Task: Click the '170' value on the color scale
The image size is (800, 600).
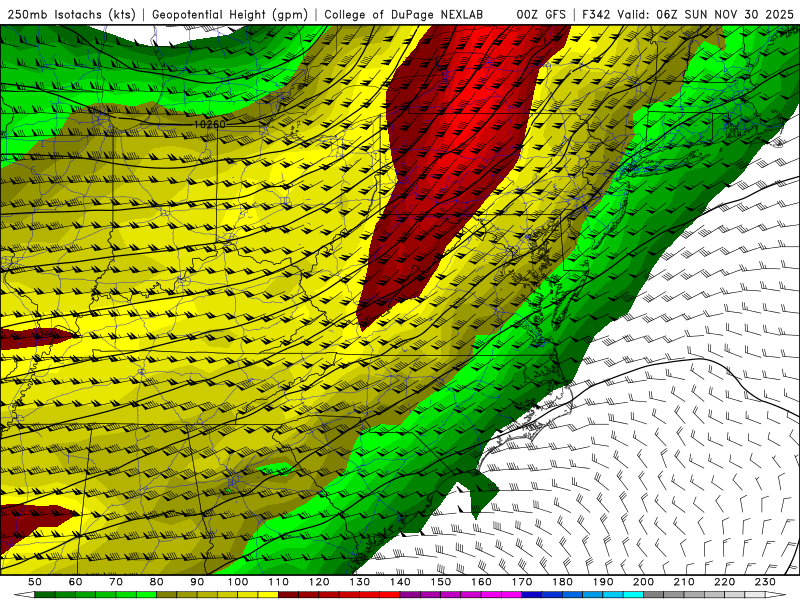Action: click(x=522, y=582)
